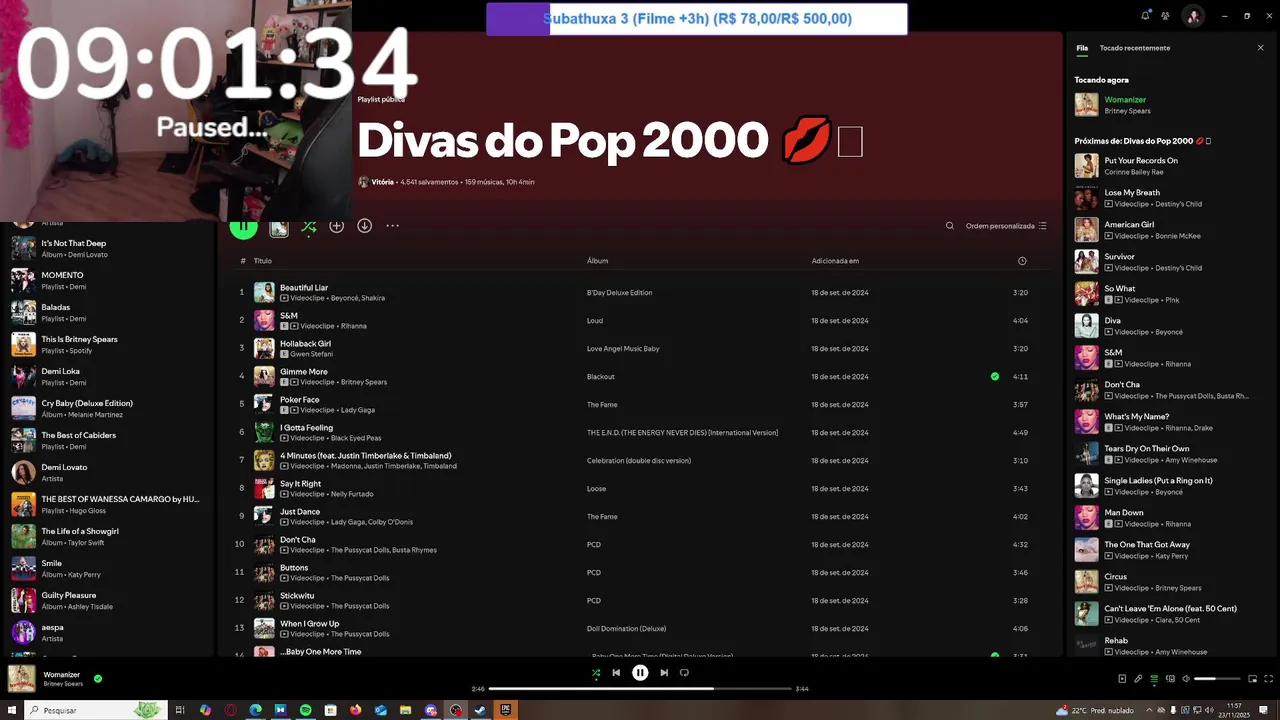Screen dimensions: 1280x720
Task: Open the Doll Domination (Deluxe) album link
Action: tap(626, 629)
